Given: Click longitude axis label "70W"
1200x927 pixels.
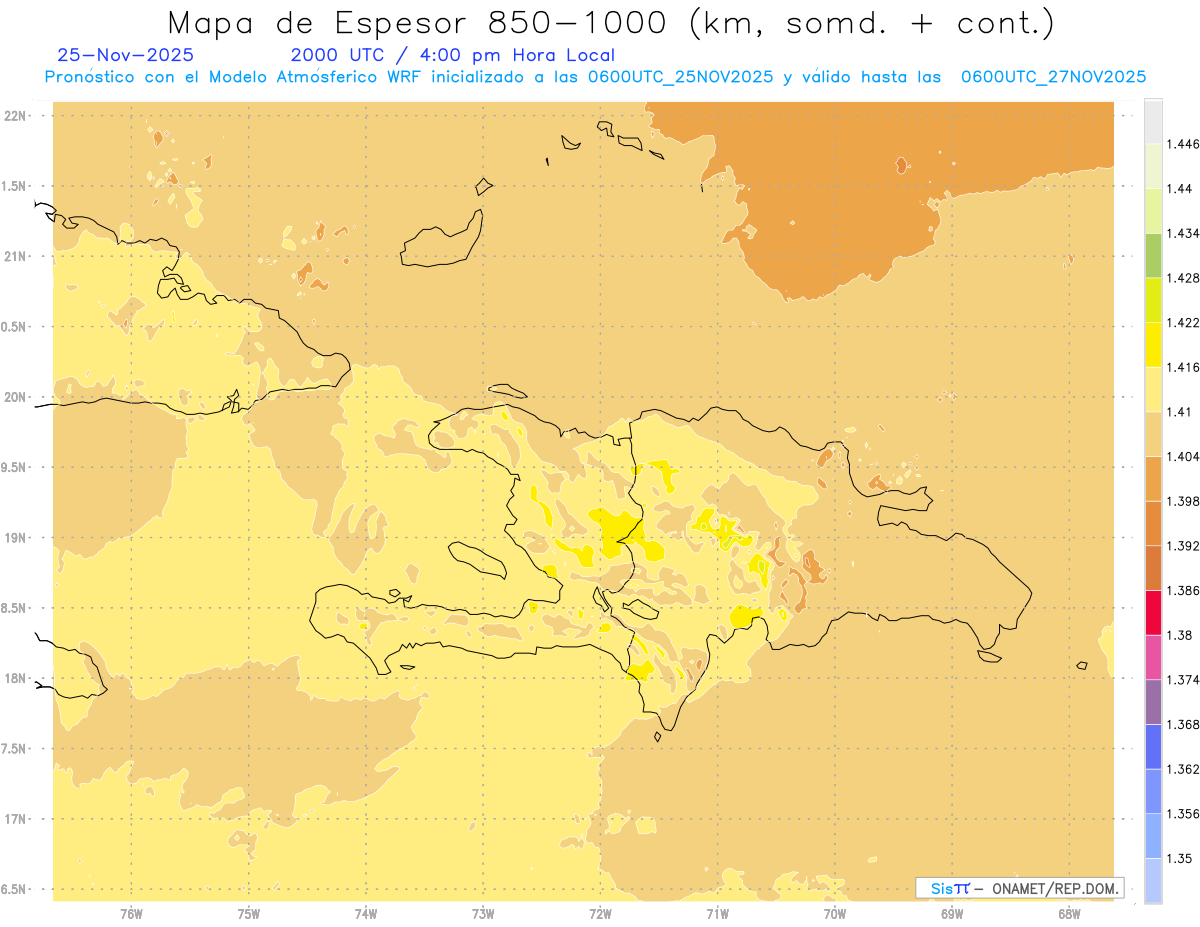Looking at the screenshot, I should pos(835,914).
